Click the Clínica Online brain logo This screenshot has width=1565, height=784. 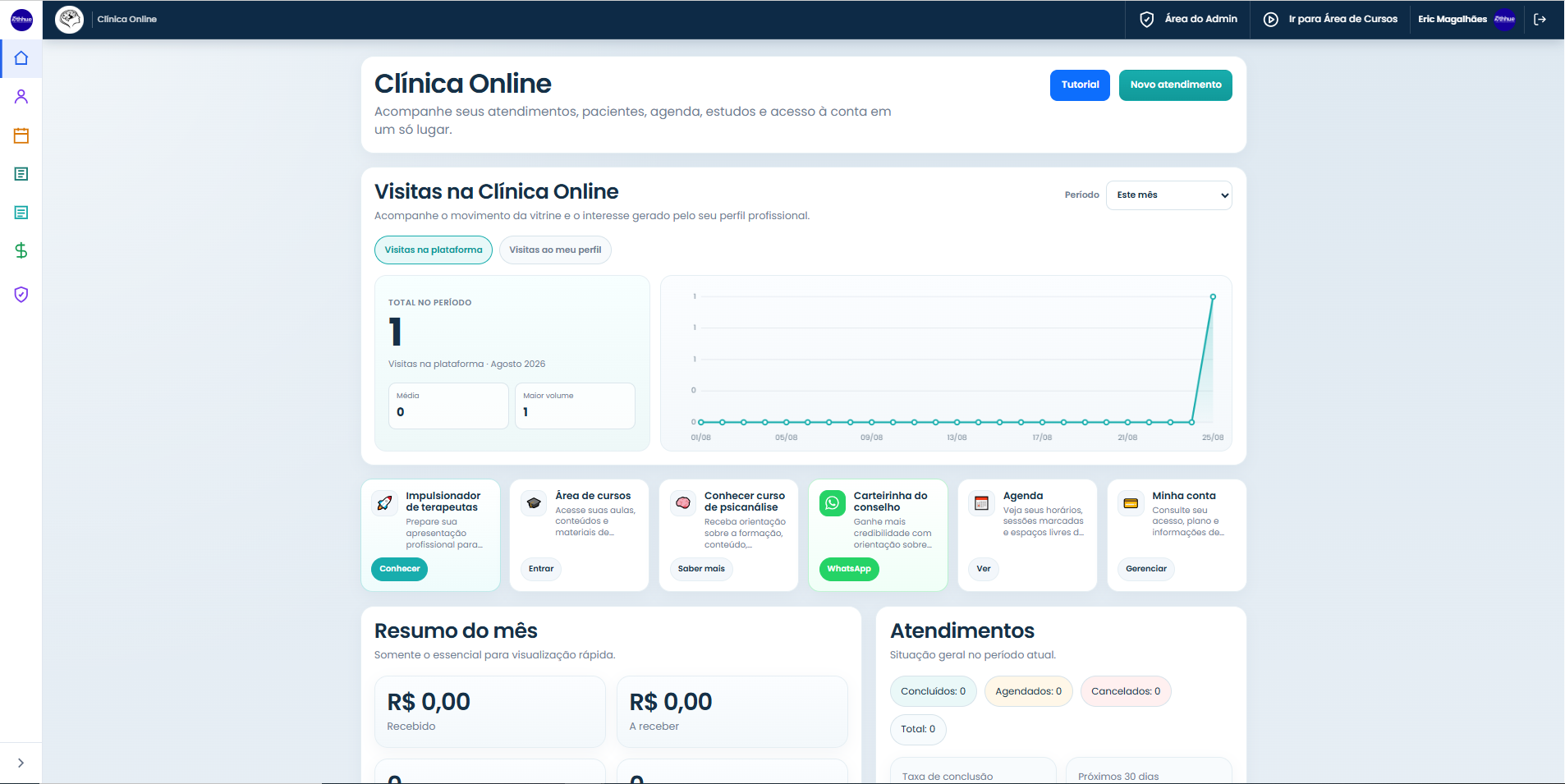point(70,19)
